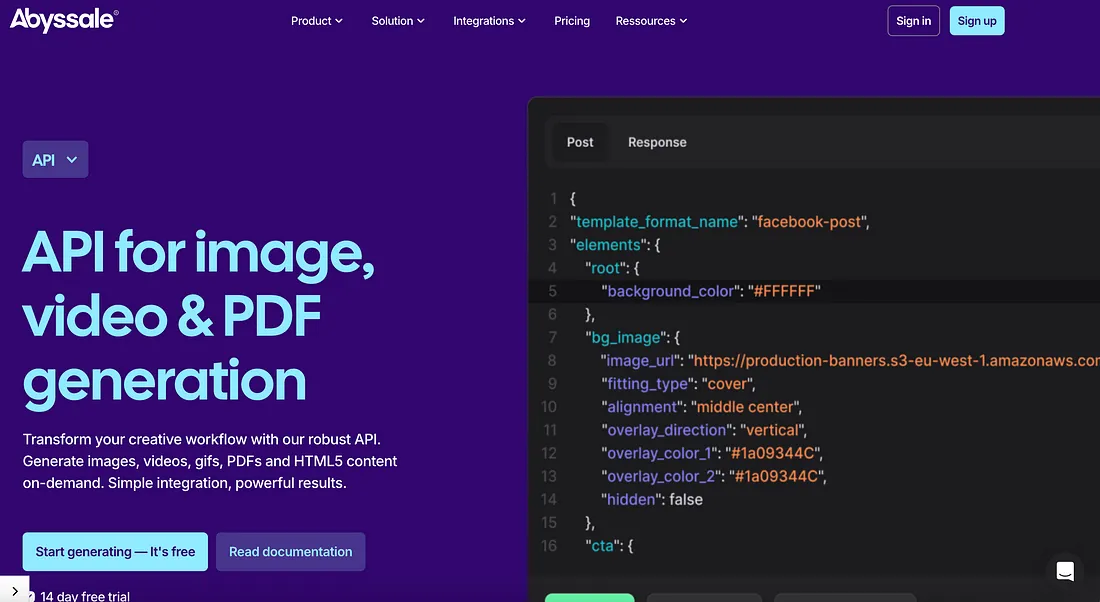Switch to the Response tab
Screen dimensions: 1100x602
(x=657, y=142)
